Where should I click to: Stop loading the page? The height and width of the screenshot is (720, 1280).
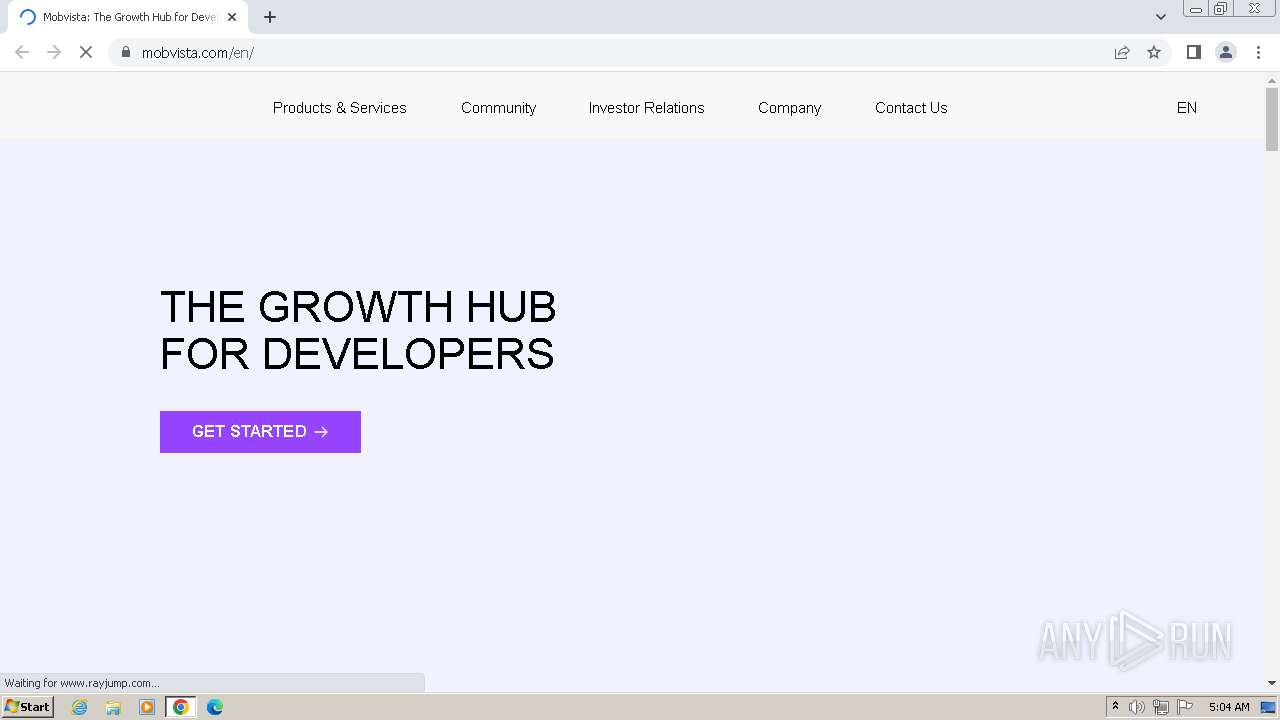pyautogui.click(x=86, y=52)
